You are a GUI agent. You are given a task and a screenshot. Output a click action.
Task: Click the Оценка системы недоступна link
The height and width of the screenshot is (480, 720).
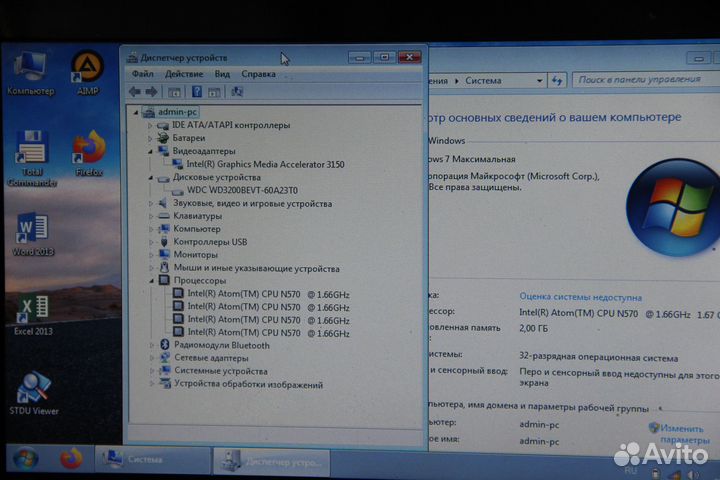click(580, 297)
